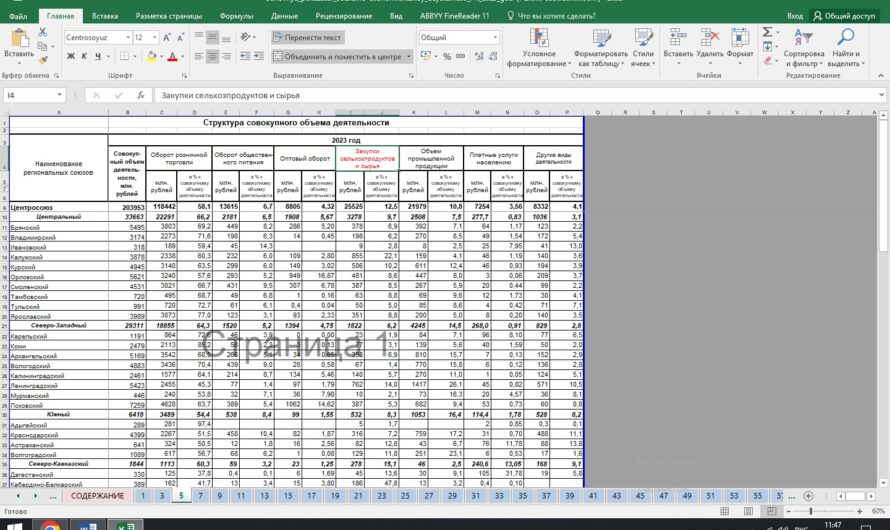Click the text orientation icon
Image resolution: width=890 pixels, height=530 pixels.
tap(245, 37)
